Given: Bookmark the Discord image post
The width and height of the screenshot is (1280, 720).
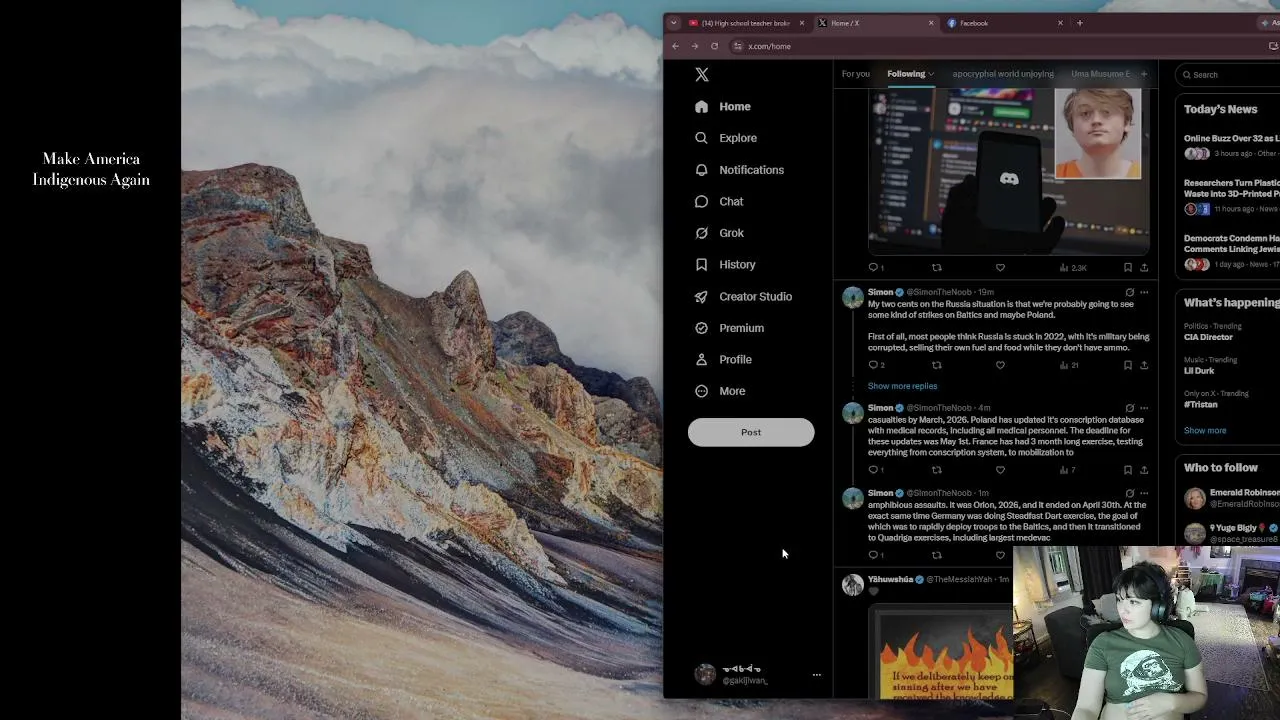Looking at the screenshot, I should (1128, 268).
